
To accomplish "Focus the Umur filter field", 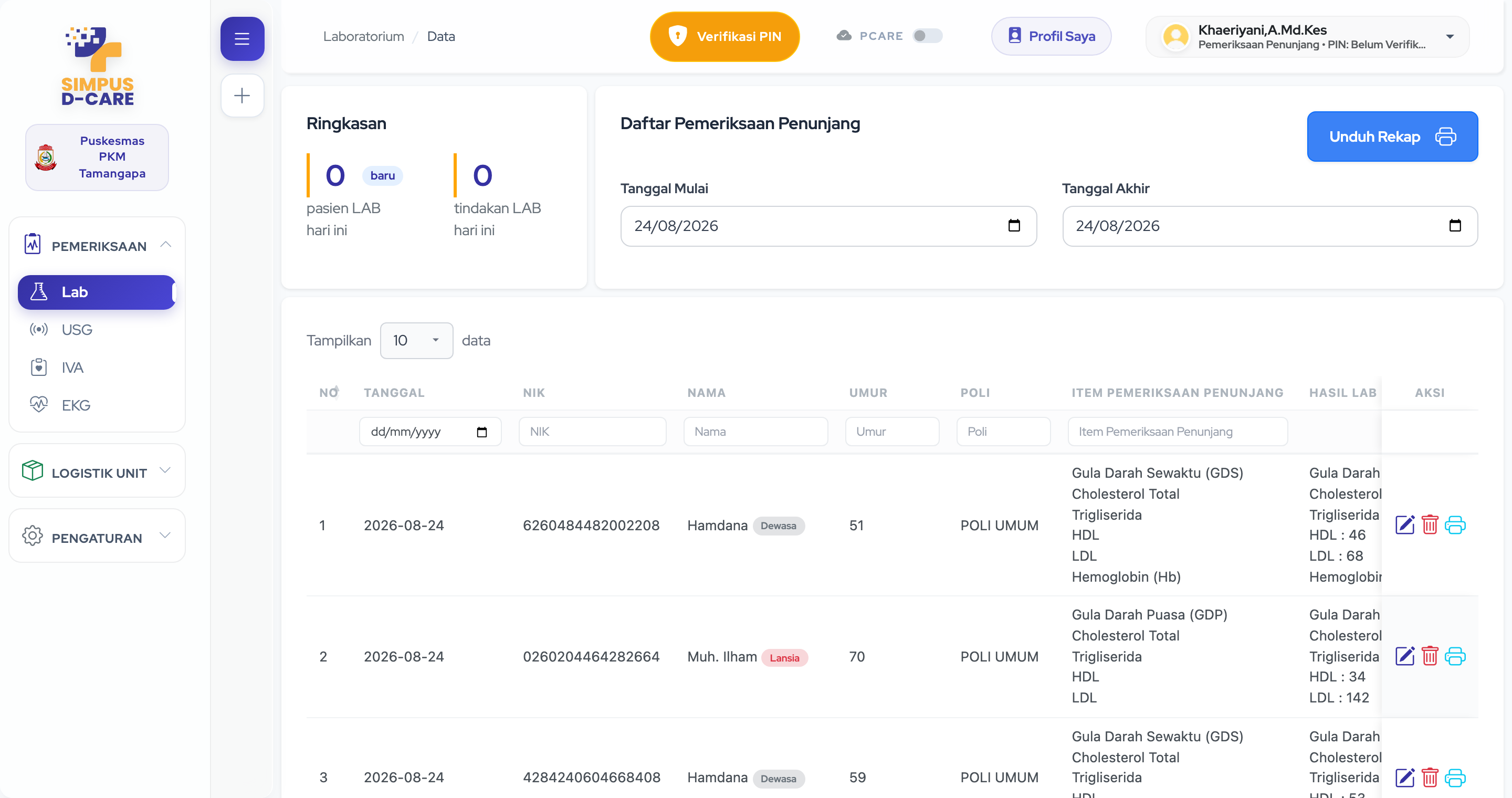I will pyautogui.click(x=892, y=432).
